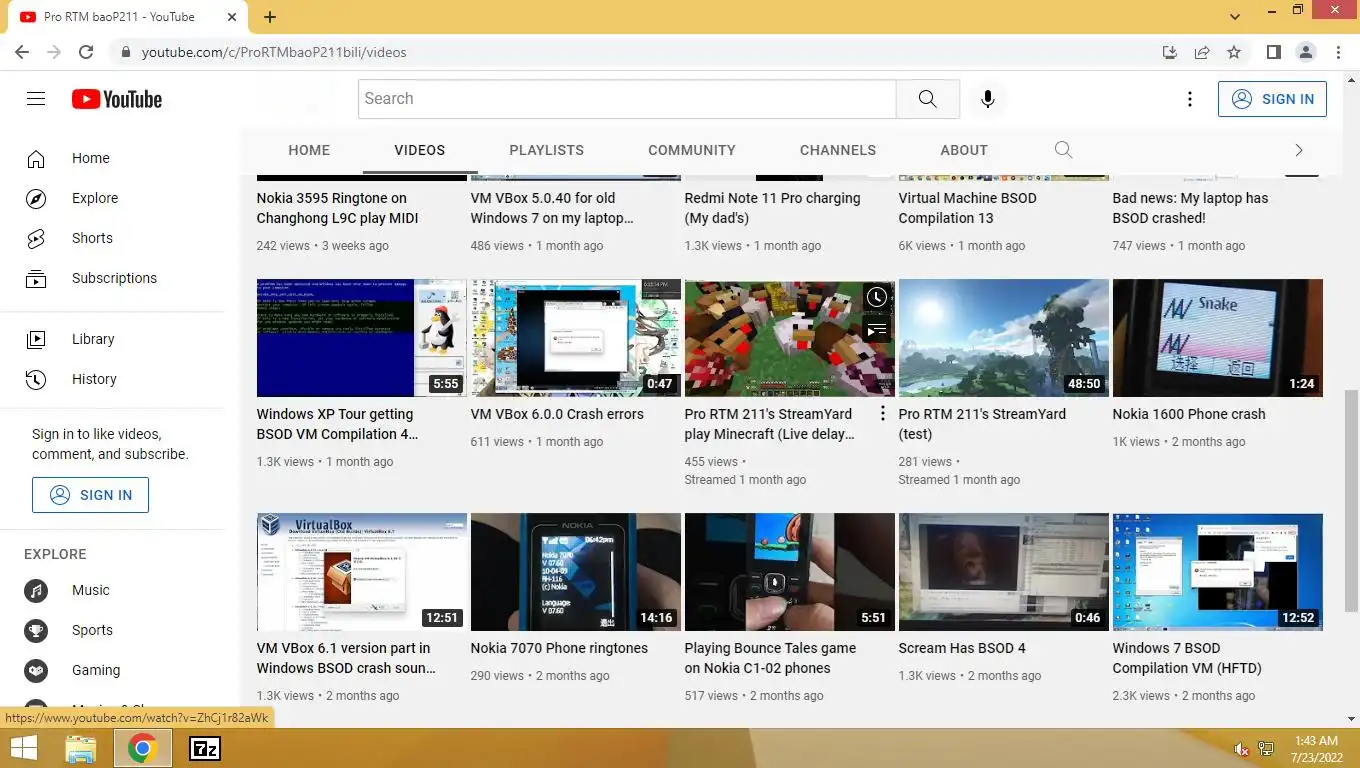Open the taskbar clock and date
Image resolution: width=1360 pixels, height=768 pixels.
coord(1315,749)
